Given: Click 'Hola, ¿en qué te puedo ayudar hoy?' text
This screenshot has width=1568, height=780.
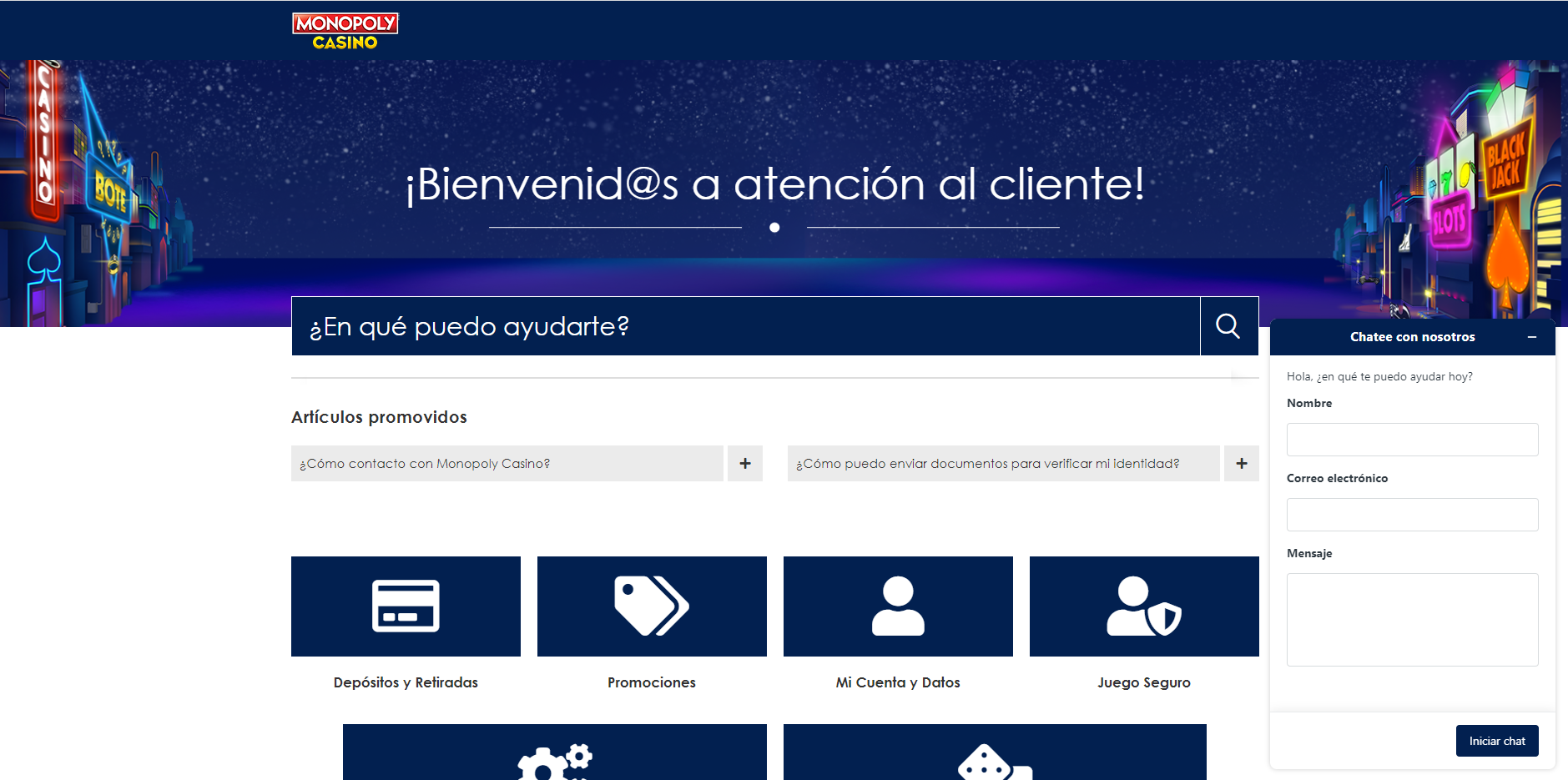Looking at the screenshot, I should 1379,377.
